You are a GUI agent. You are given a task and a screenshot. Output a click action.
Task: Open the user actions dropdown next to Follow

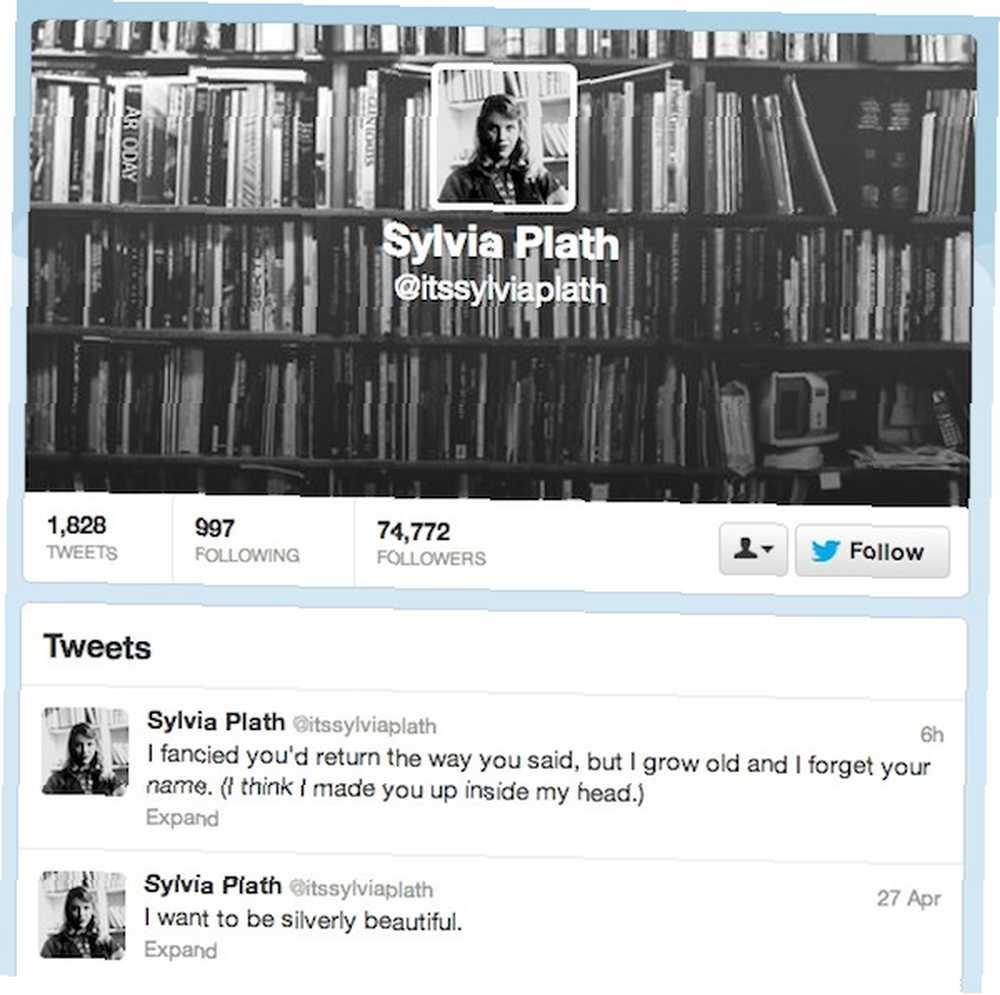(x=753, y=549)
